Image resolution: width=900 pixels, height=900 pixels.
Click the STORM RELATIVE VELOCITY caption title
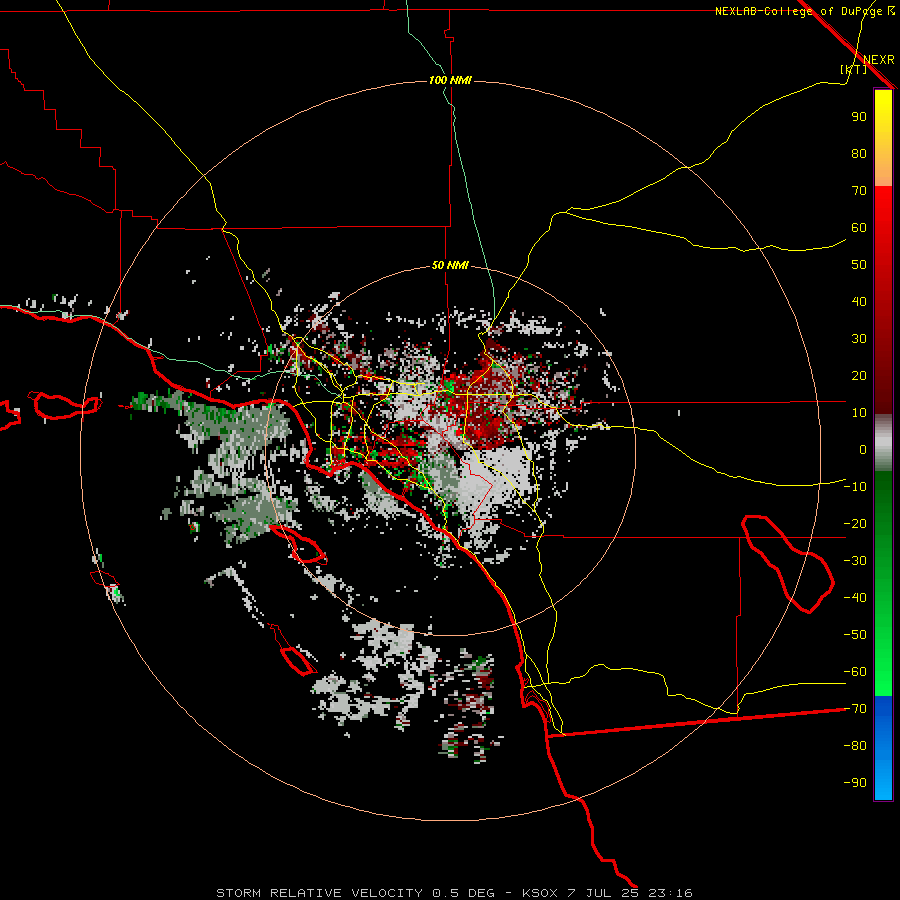[320, 893]
